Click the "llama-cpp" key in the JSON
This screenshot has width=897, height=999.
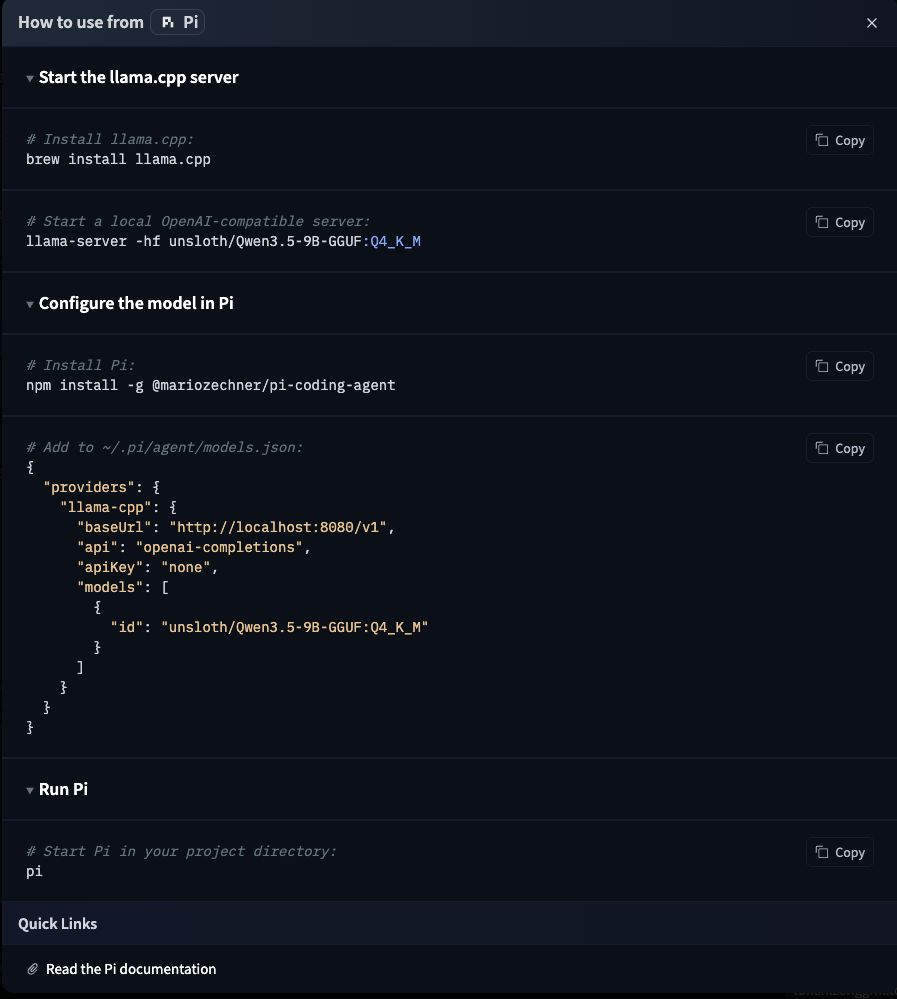106,508
